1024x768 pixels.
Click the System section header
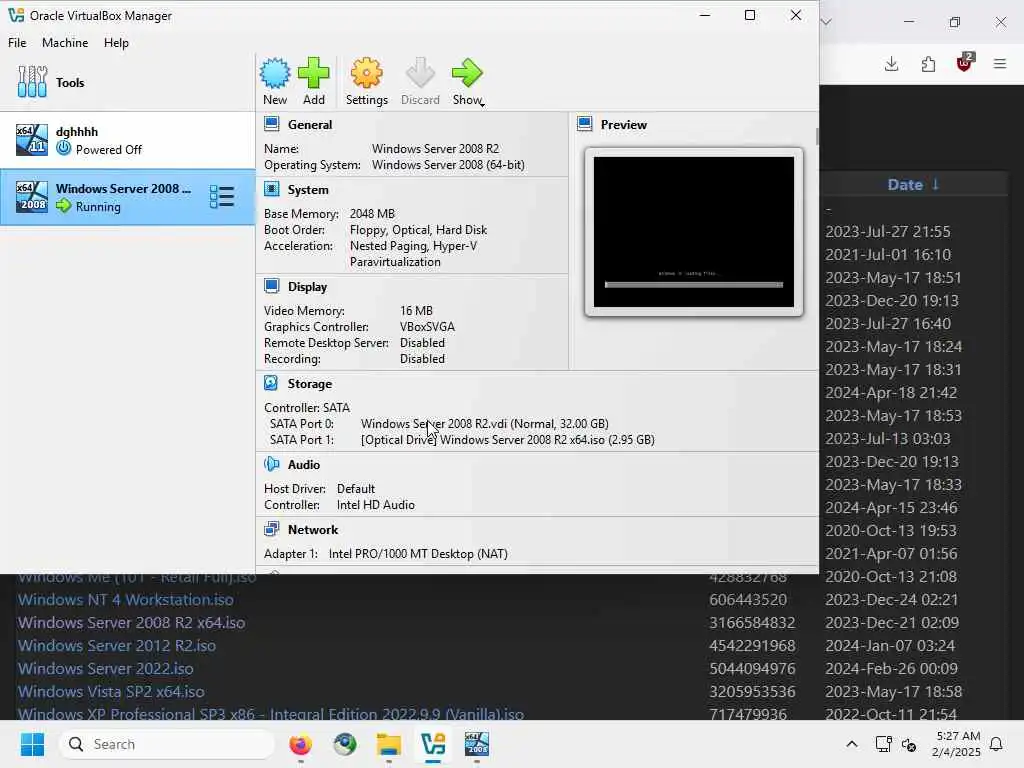pos(308,190)
